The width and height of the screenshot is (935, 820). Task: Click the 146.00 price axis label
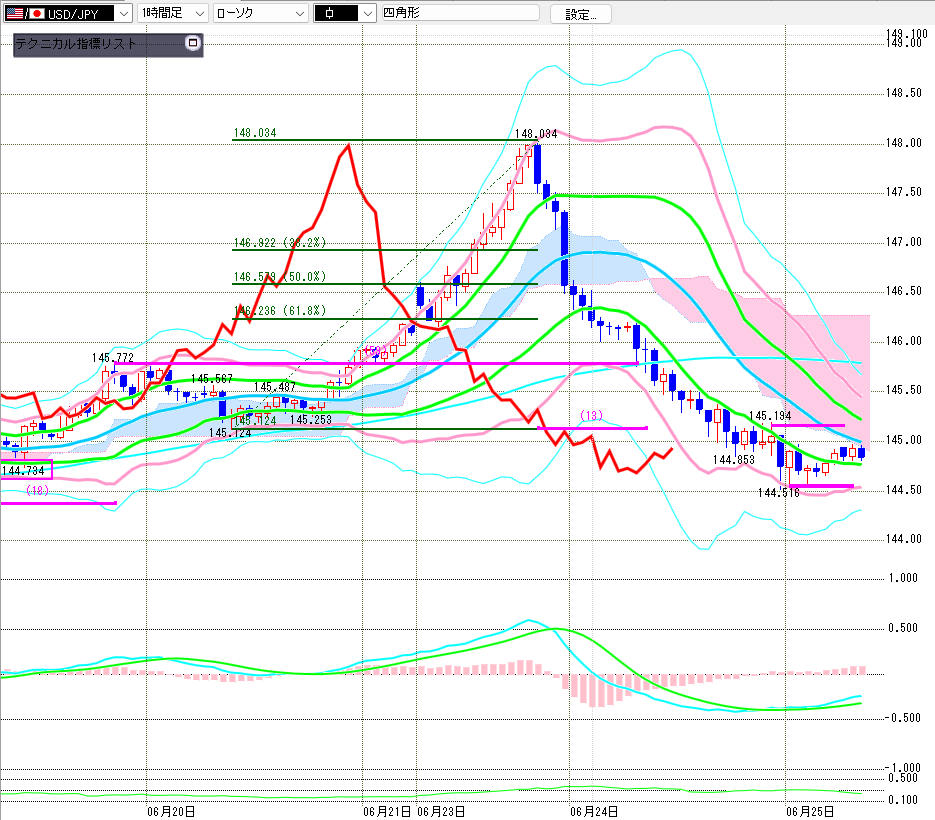click(903, 341)
